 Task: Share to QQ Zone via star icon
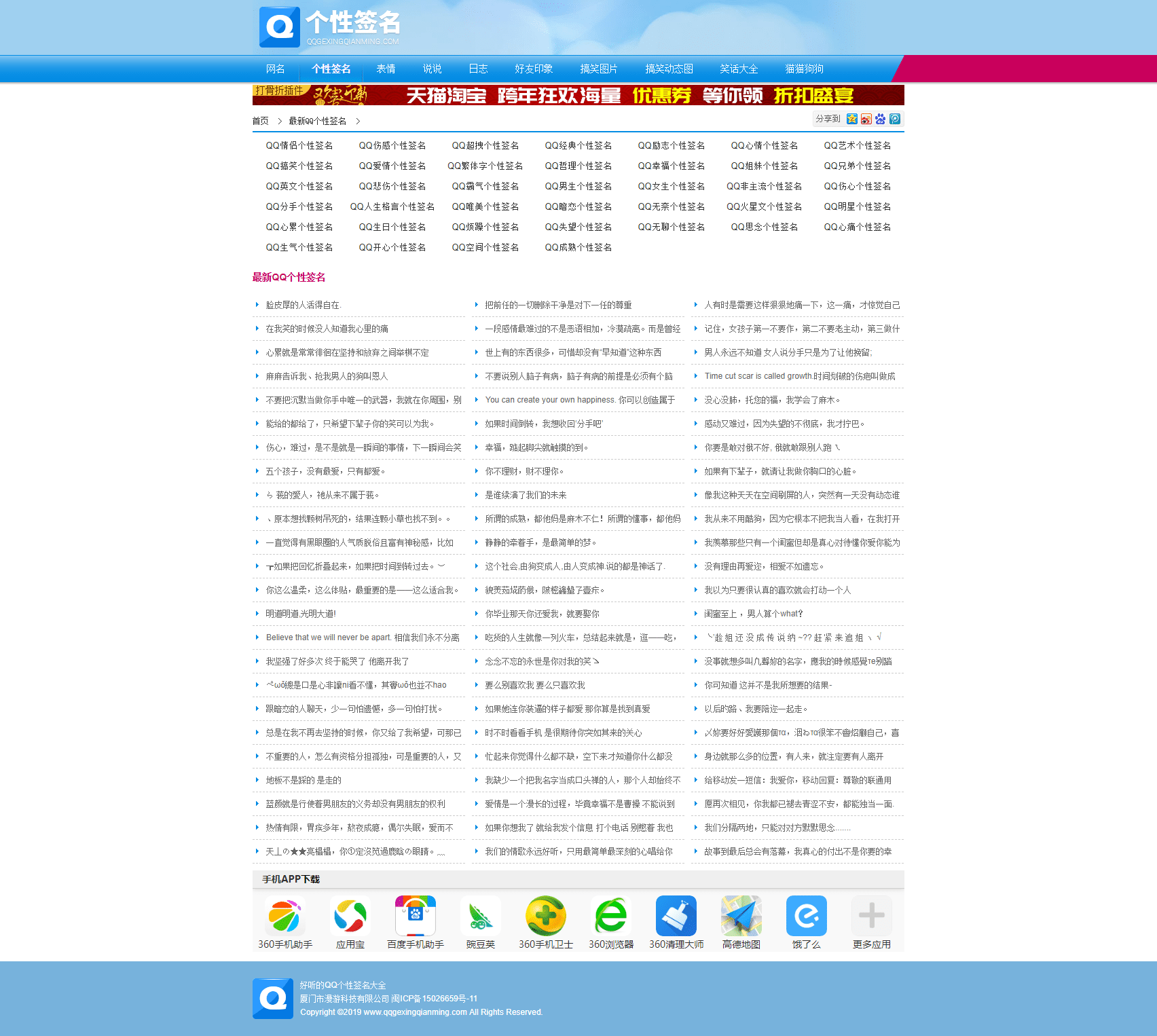coord(852,119)
